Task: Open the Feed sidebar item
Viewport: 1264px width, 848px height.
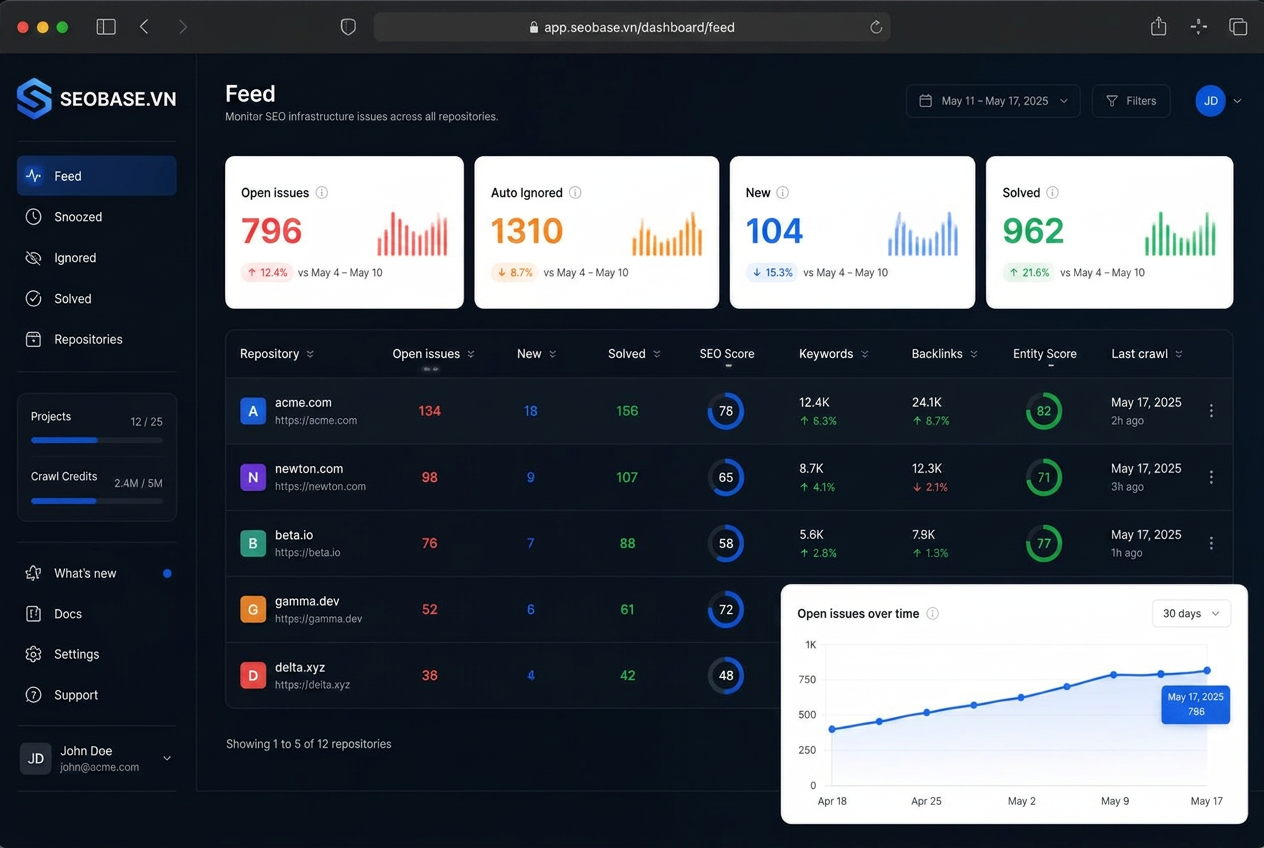Action: (x=97, y=176)
